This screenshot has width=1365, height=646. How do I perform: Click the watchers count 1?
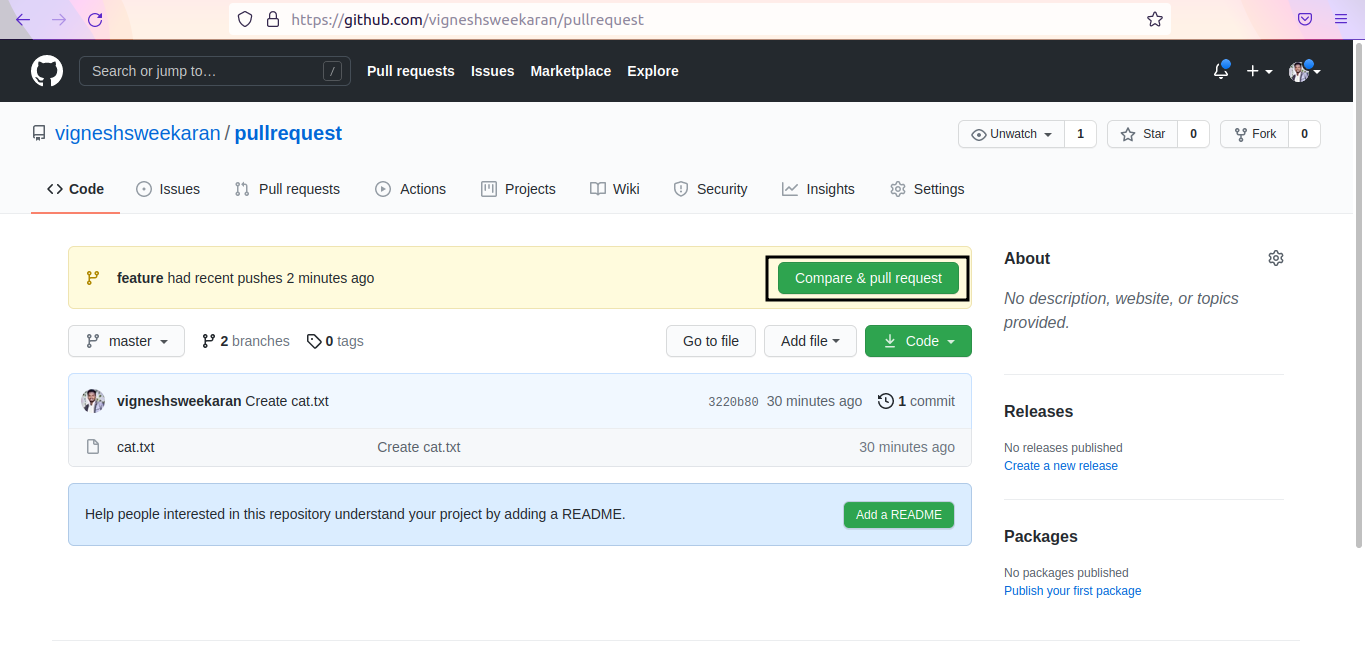tap(1080, 134)
